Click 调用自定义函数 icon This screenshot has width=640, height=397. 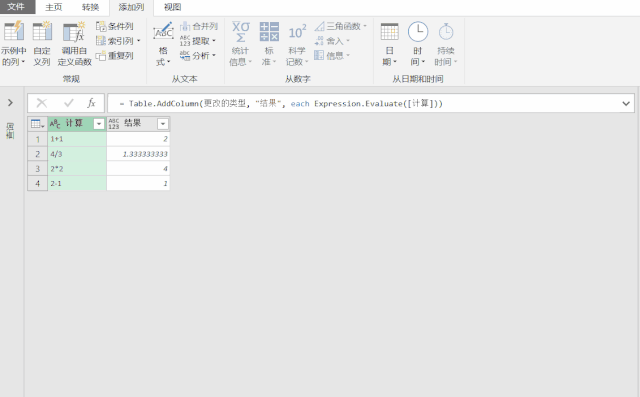point(74,32)
